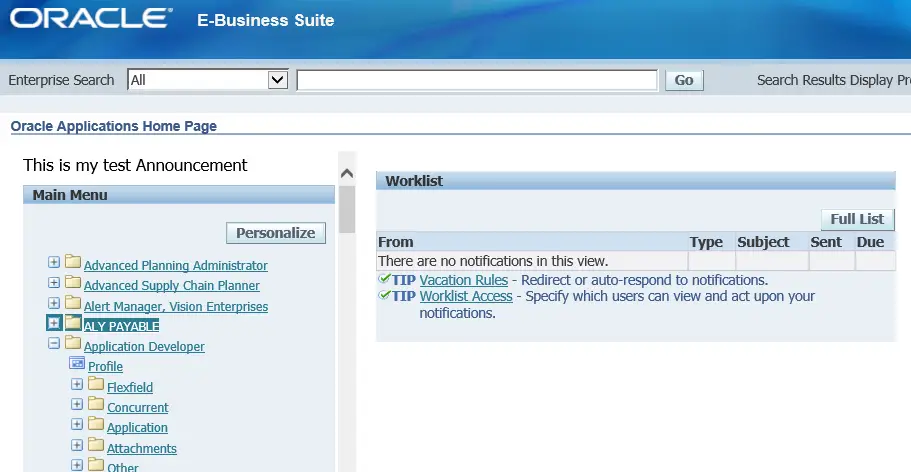Open the Vacation Rules link
The image size is (911, 472).
coord(464,280)
